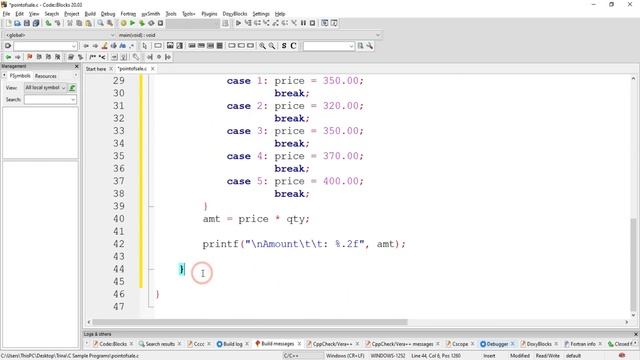Collapse the fold marker at line 44

tap(151, 269)
